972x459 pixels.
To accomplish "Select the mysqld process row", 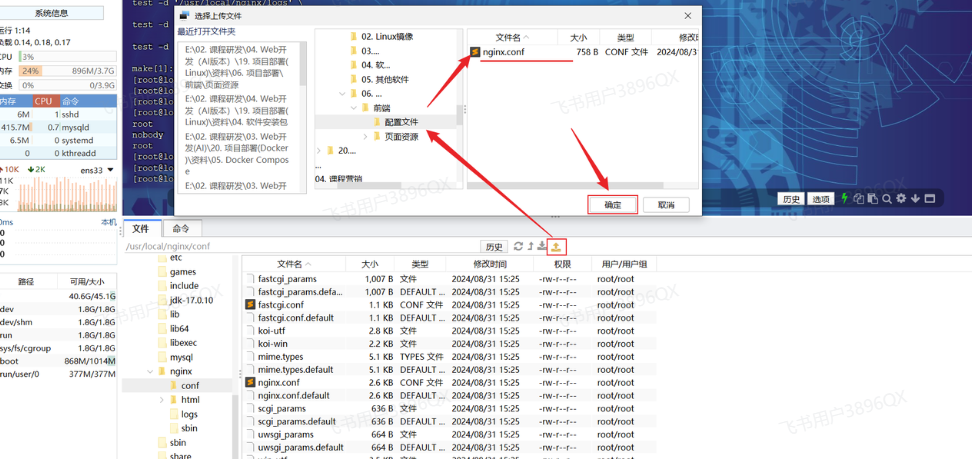I will coord(58,127).
